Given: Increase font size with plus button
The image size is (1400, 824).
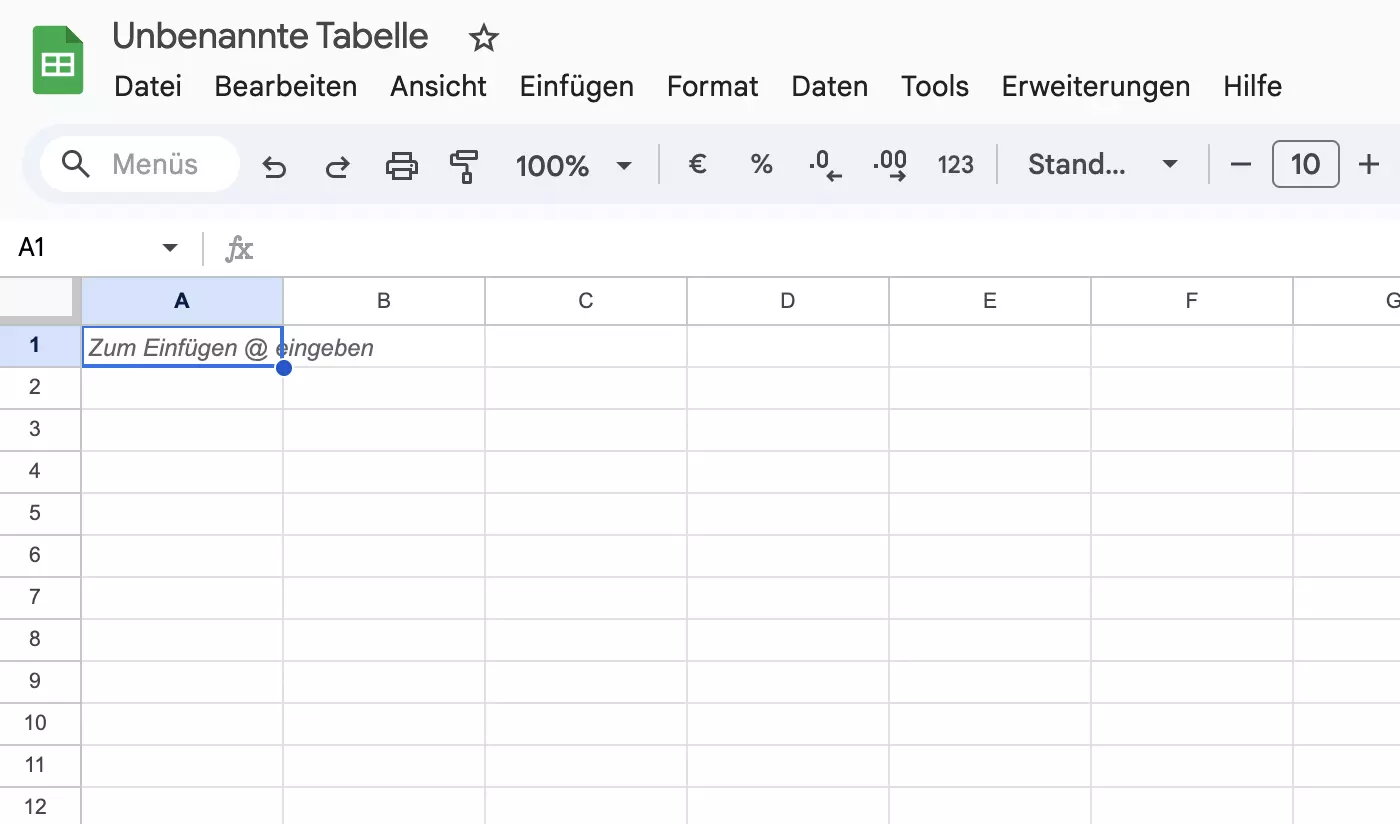Looking at the screenshot, I should point(1370,164).
